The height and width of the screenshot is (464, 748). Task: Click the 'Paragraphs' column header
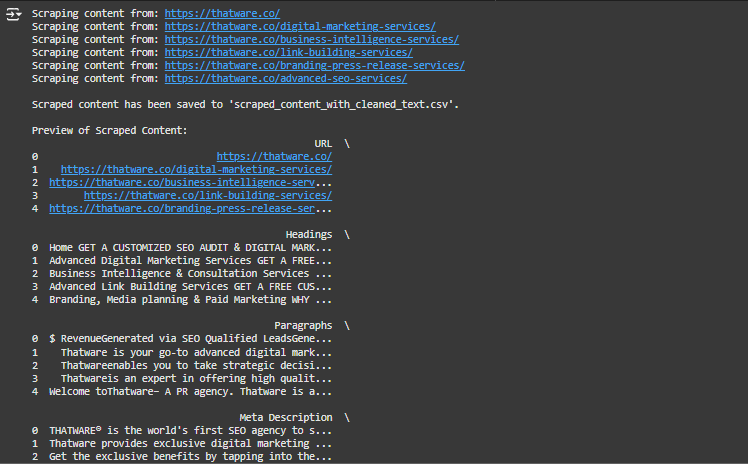[x=303, y=325]
